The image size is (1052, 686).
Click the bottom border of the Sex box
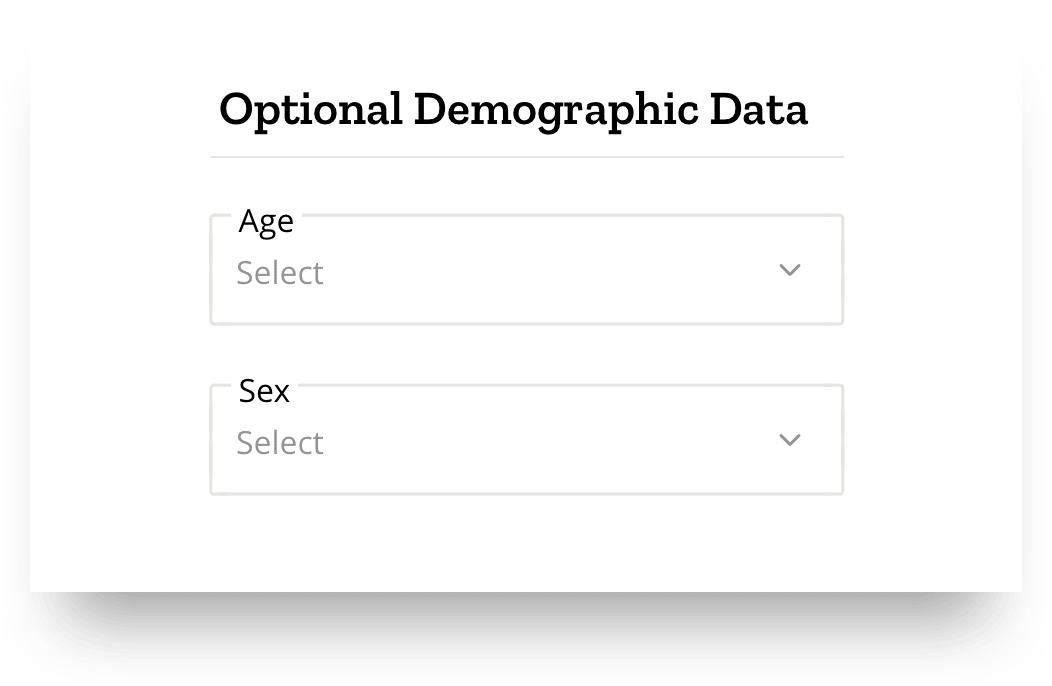click(526, 493)
